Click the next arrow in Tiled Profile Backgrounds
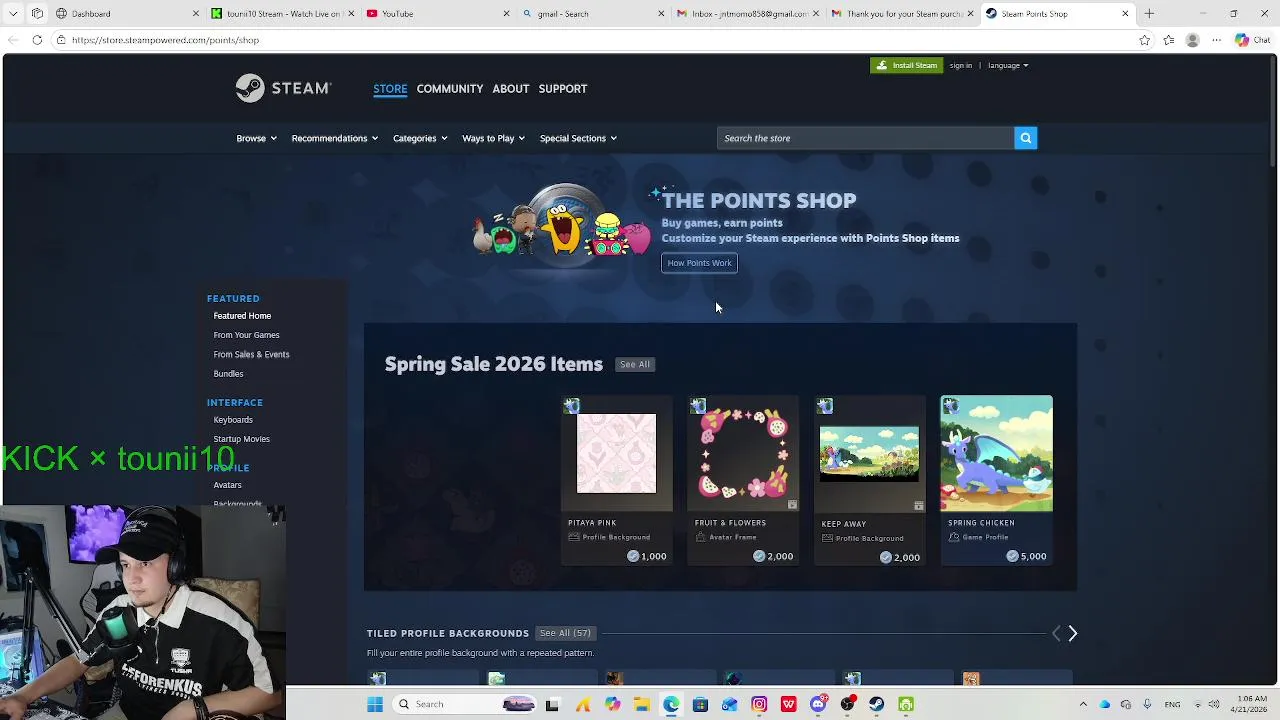Image resolution: width=1280 pixels, height=720 pixels. [1072, 633]
